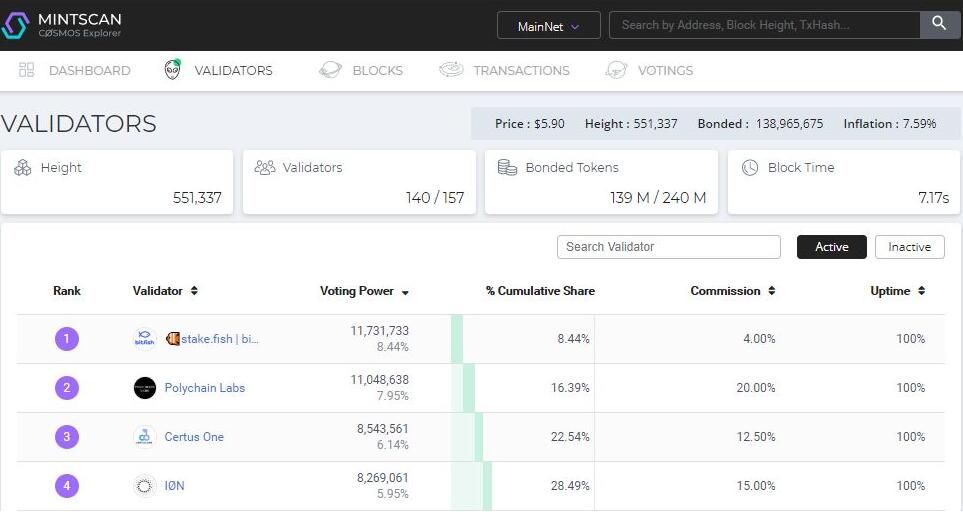Click the rank 1 purple badge

coord(67,338)
